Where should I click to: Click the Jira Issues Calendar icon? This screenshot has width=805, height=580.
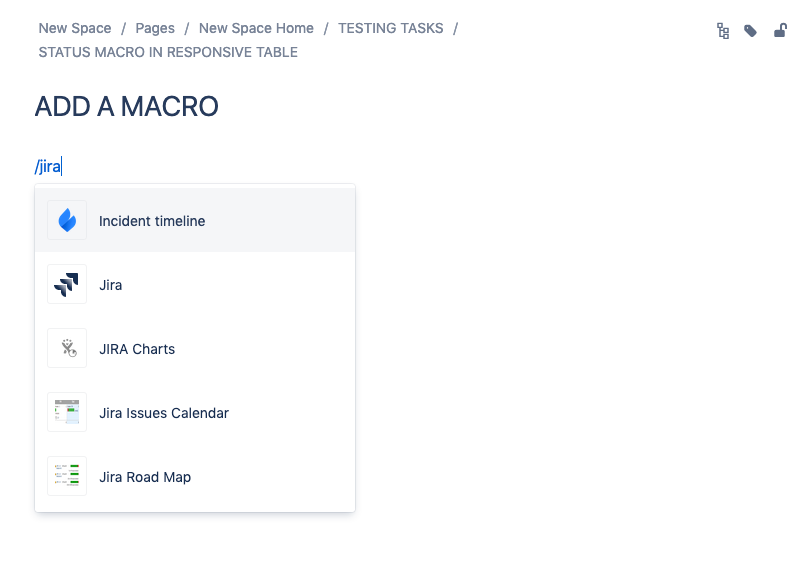[66, 412]
